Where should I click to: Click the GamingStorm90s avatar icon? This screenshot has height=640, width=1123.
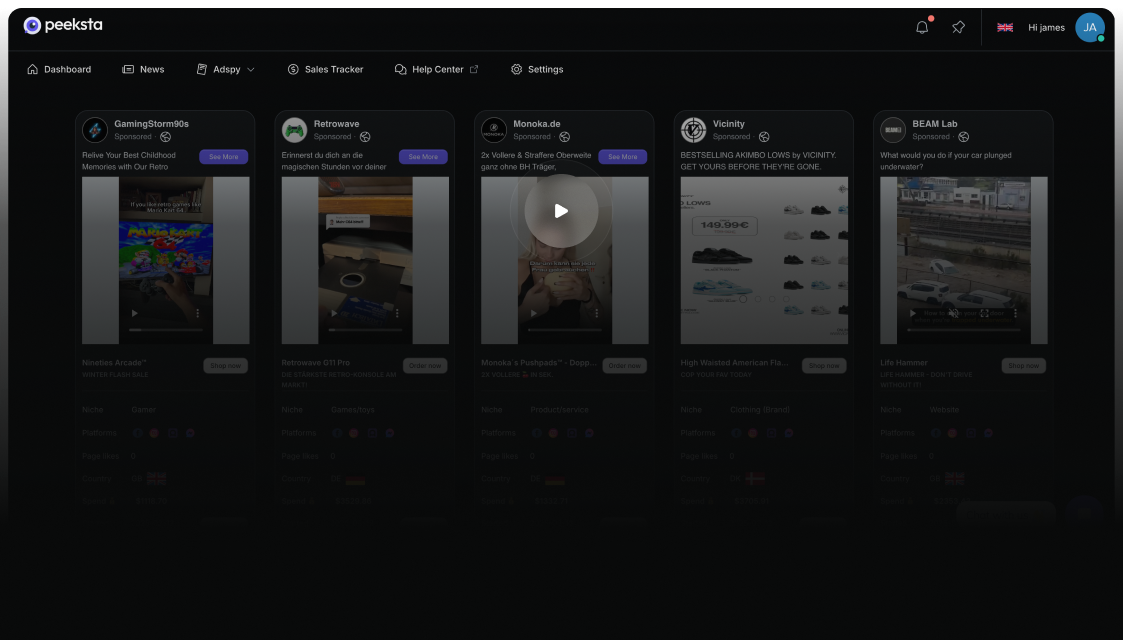coord(95,130)
